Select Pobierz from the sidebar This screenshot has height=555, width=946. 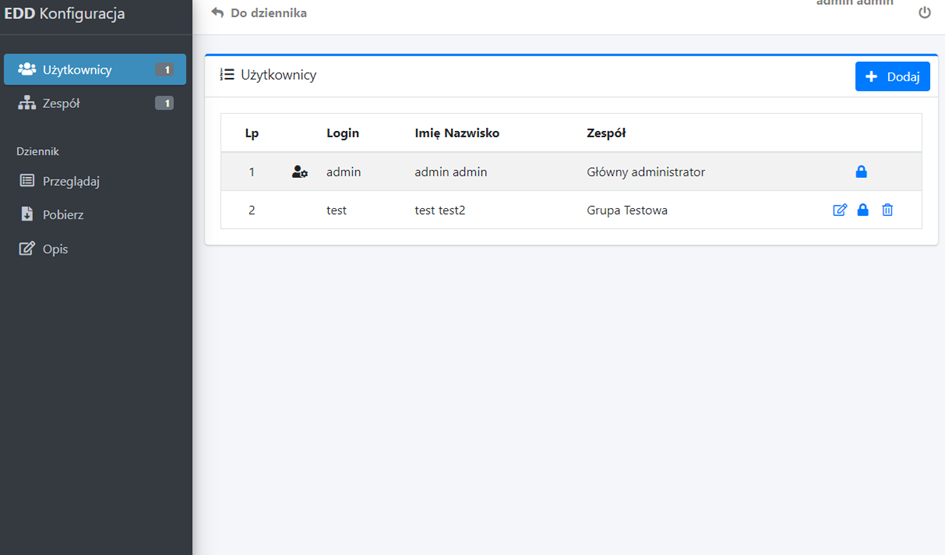(62, 215)
